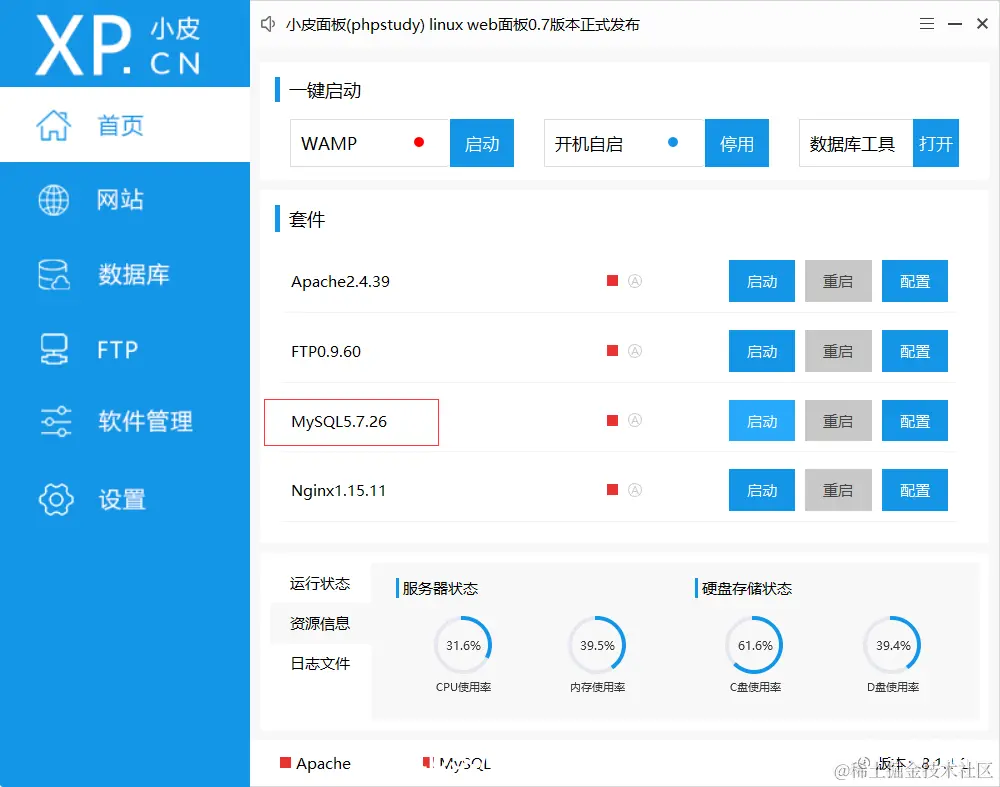Click the database icon beside 数据库
Image resolution: width=1000 pixels, height=787 pixels.
click(x=54, y=275)
